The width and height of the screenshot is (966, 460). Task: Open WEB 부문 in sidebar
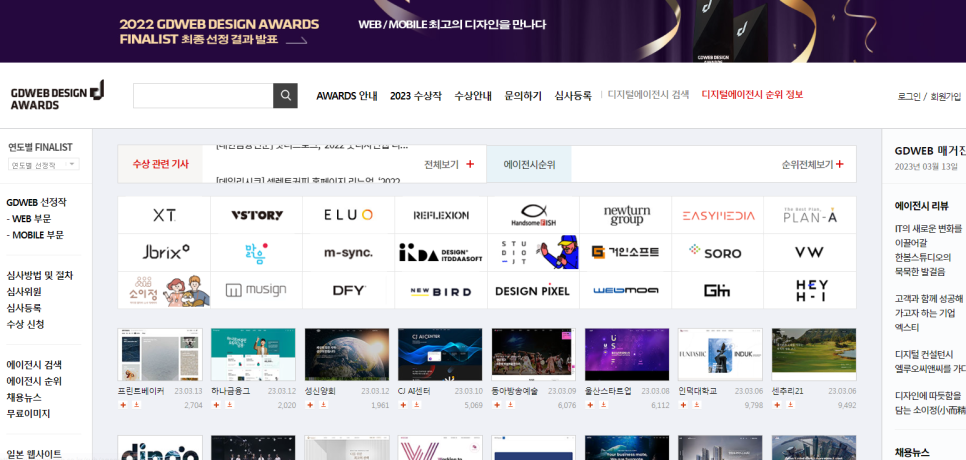pyautogui.click(x=29, y=219)
